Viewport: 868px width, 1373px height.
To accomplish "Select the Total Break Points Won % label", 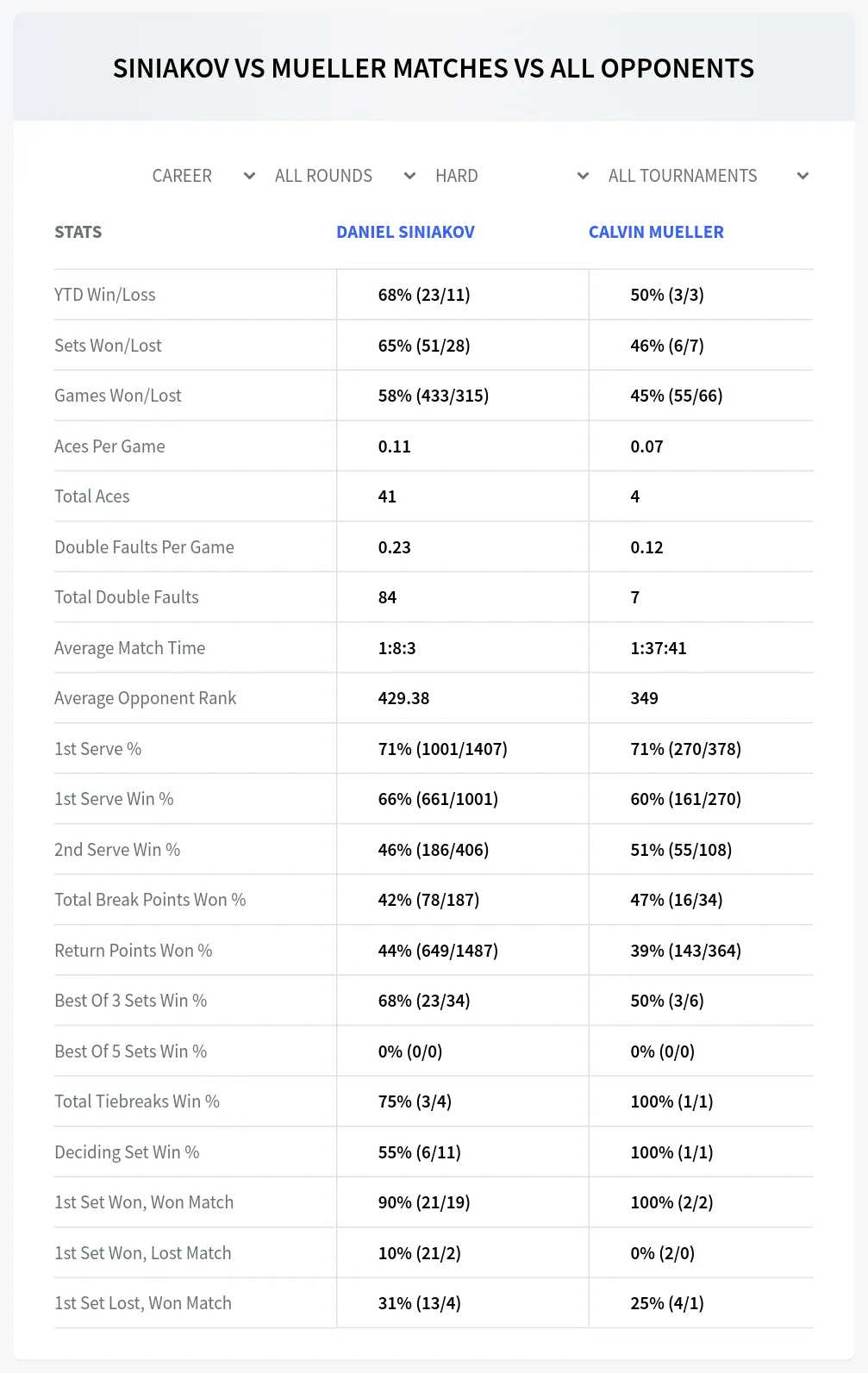I will coord(150,900).
